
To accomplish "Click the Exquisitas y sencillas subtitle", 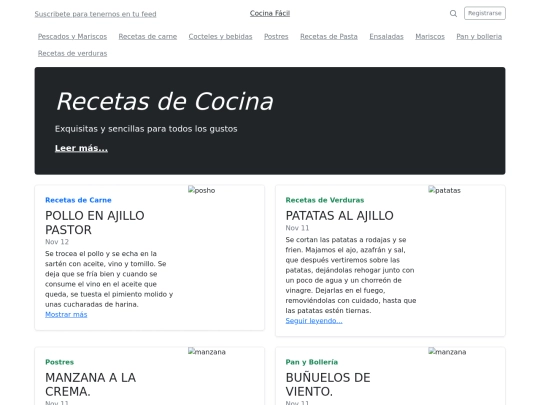I will [x=146, y=129].
